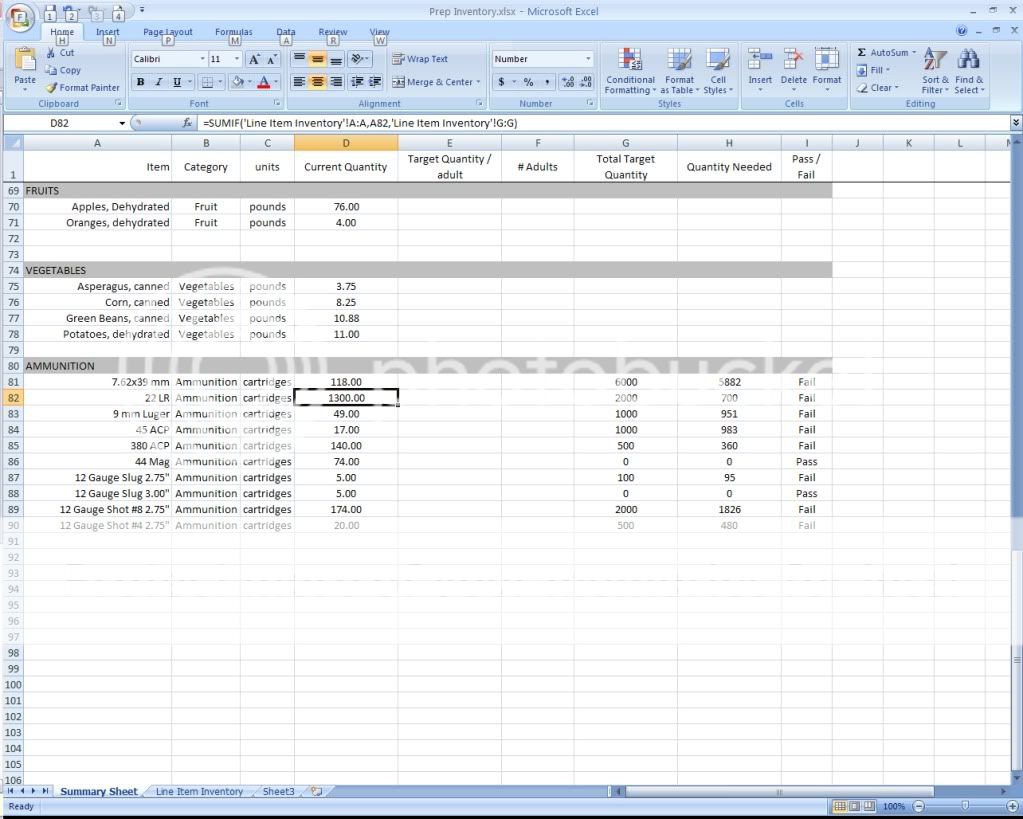The image size is (1023, 819).
Task: Click the Copy command
Action: click(x=63, y=70)
